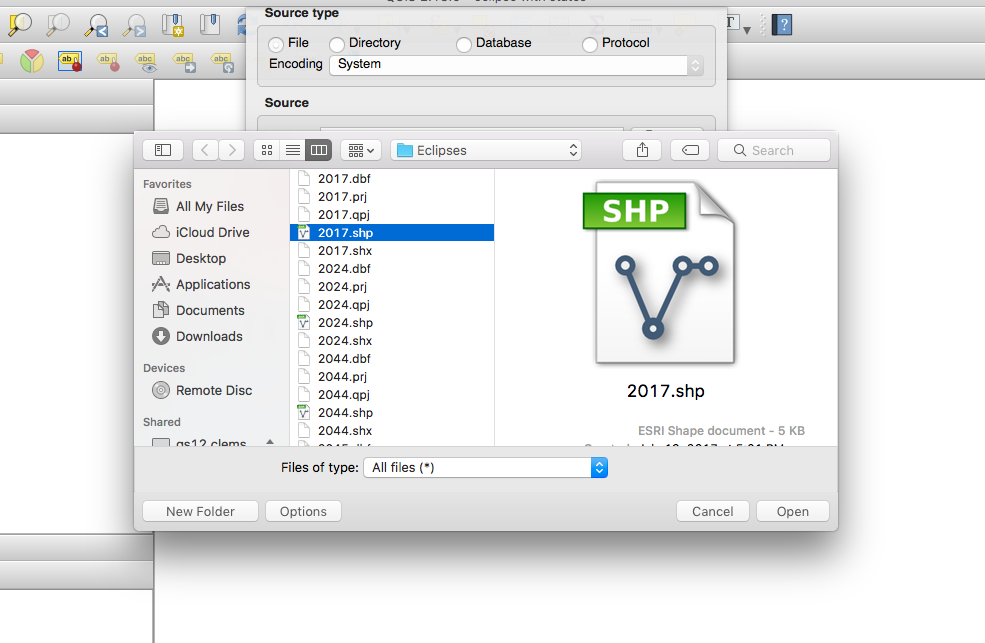Open the item arrangement dropdown

pyautogui.click(x=361, y=150)
